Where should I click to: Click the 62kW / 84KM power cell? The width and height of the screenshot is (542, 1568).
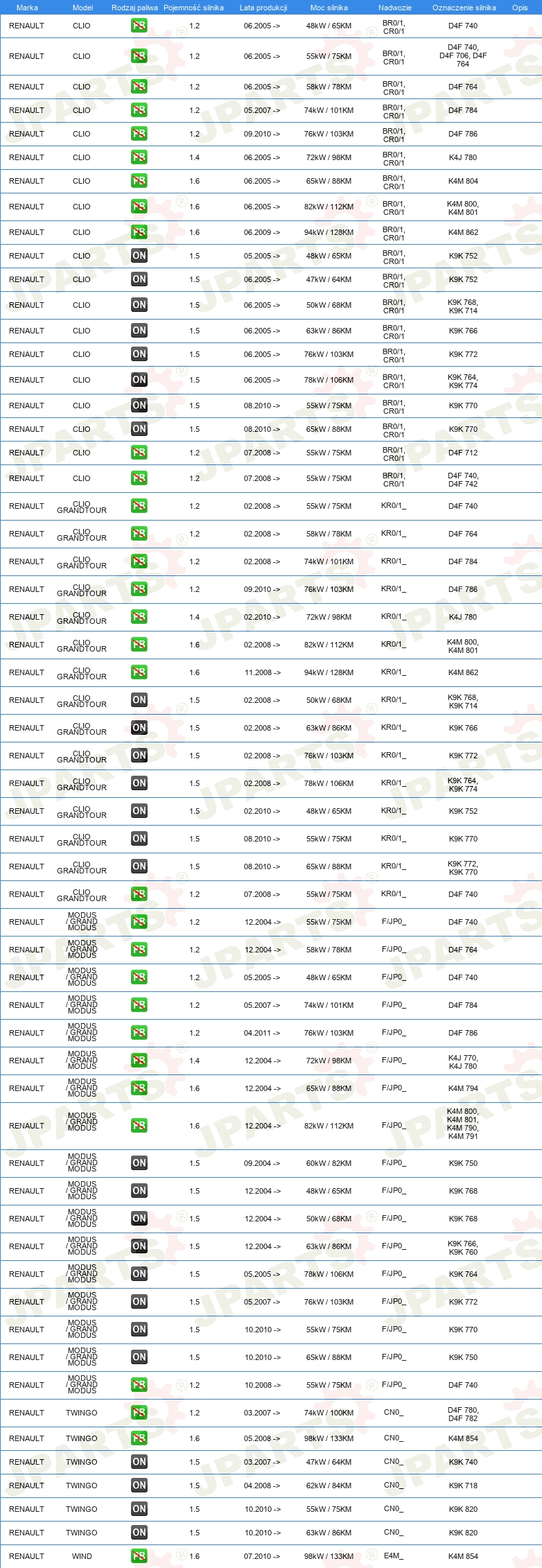pyautogui.click(x=329, y=1486)
